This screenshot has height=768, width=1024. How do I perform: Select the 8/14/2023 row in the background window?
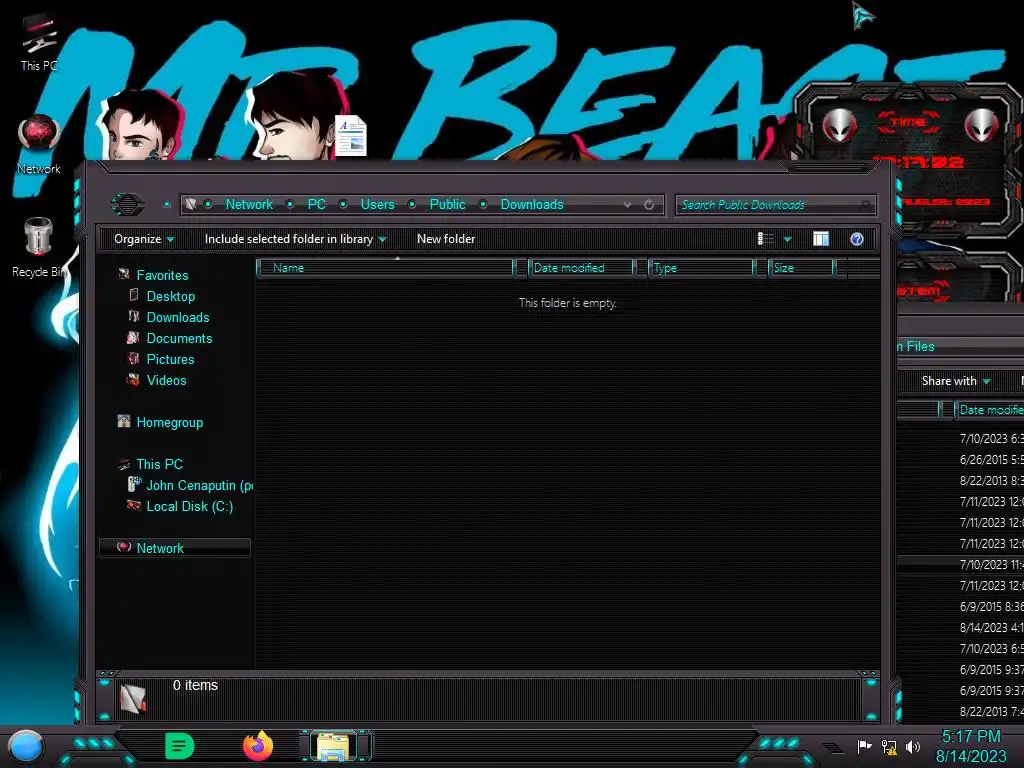point(960,628)
